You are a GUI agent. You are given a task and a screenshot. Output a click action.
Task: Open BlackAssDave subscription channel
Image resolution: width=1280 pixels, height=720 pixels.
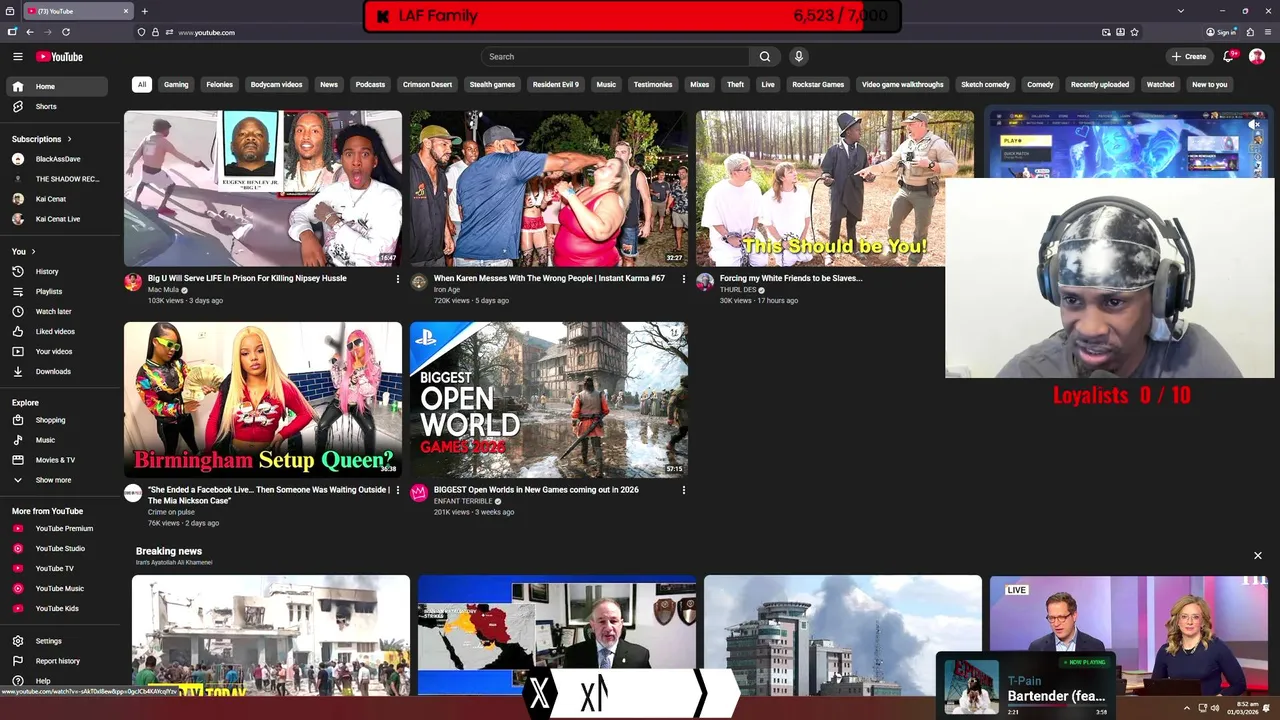tap(56, 159)
